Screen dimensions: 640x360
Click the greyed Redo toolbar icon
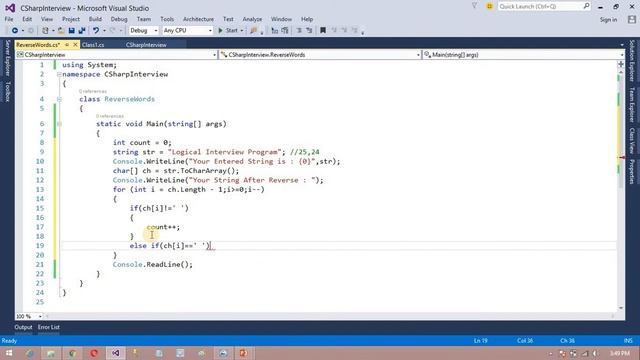click(113, 31)
